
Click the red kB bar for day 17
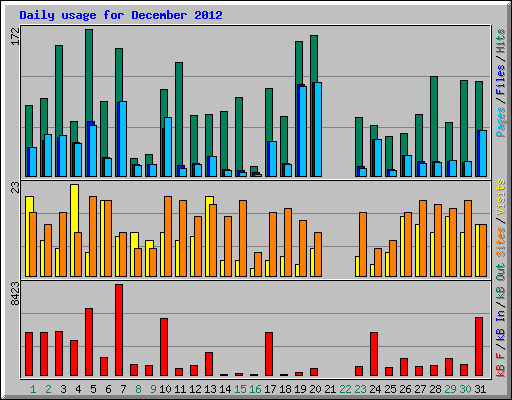point(269,354)
